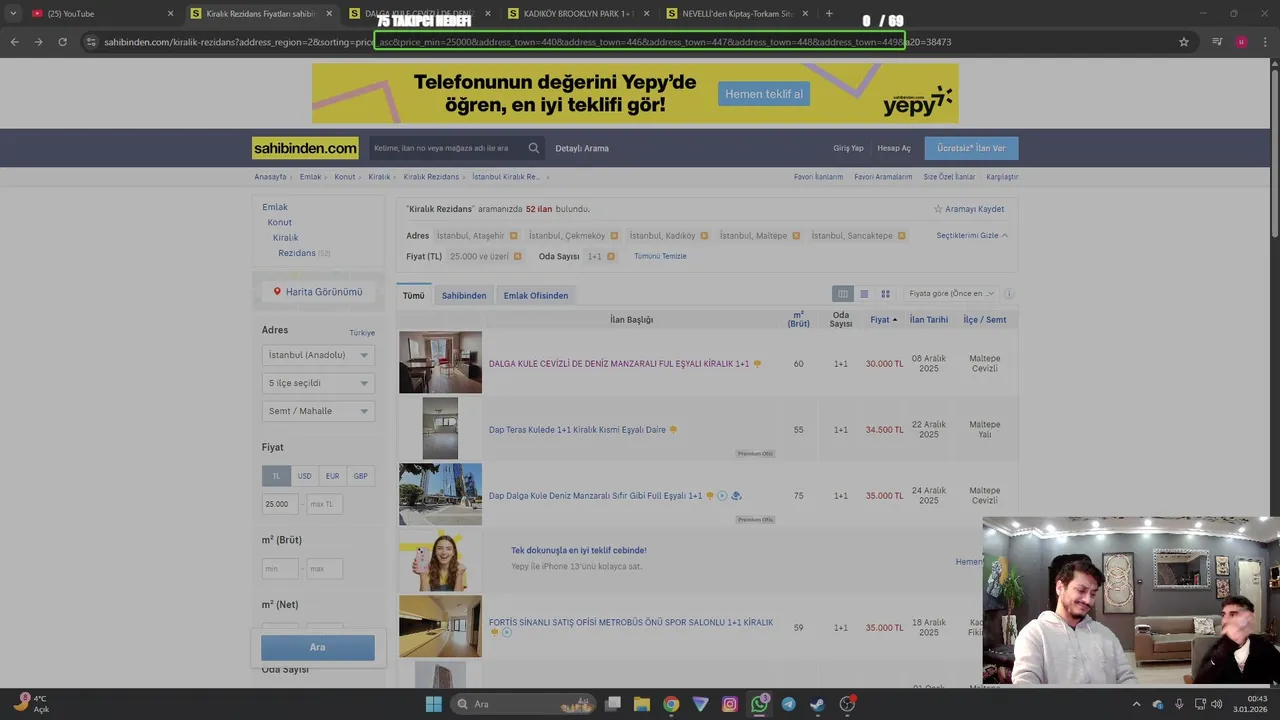Open Google Chrome from taskbar
This screenshot has width=1280, height=720.
pyautogui.click(x=671, y=704)
